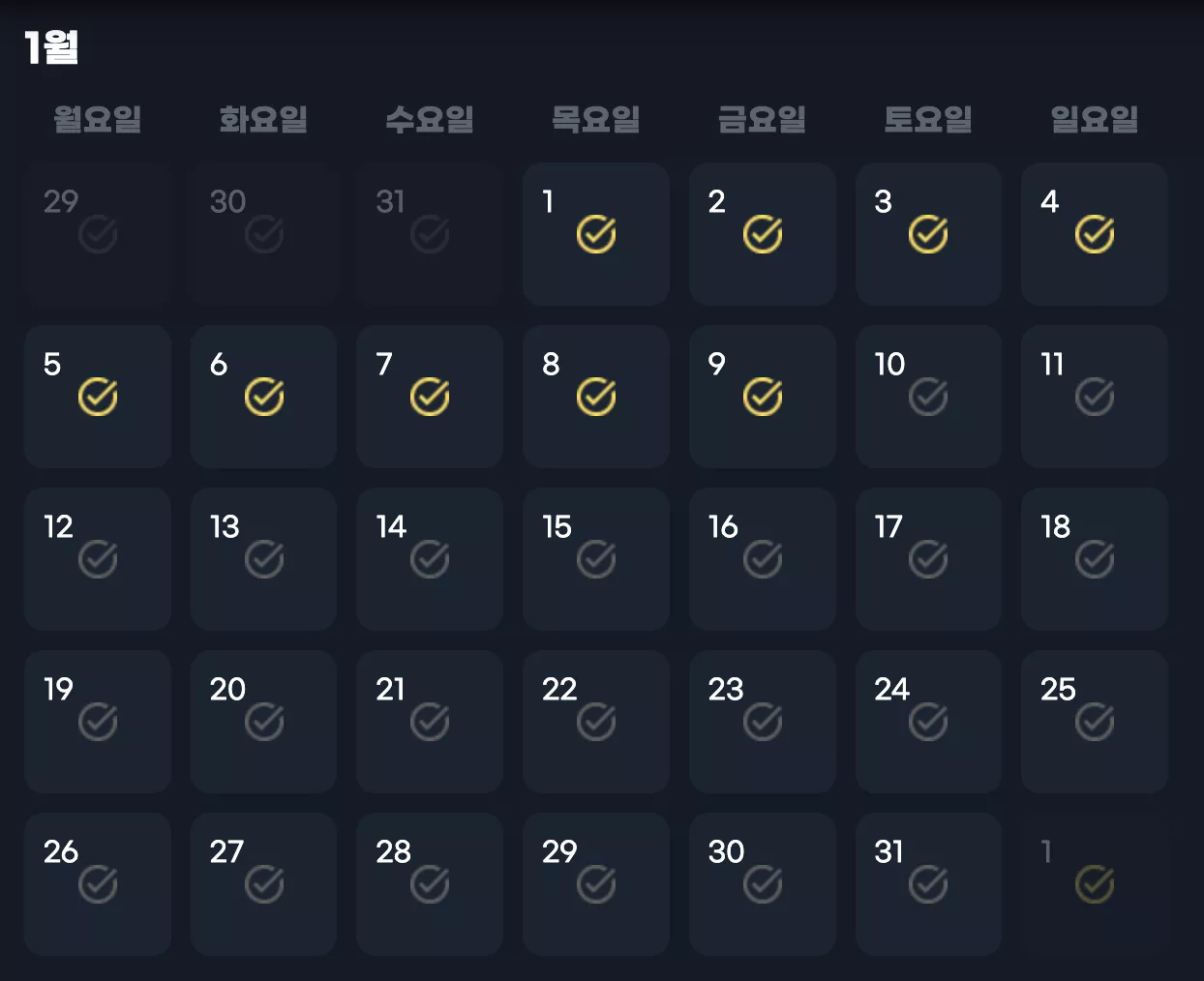Image resolution: width=1204 pixels, height=981 pixels.
Task: Click the gold check icon on day 9
Action: pyautogui.click(x=763, y=397)
